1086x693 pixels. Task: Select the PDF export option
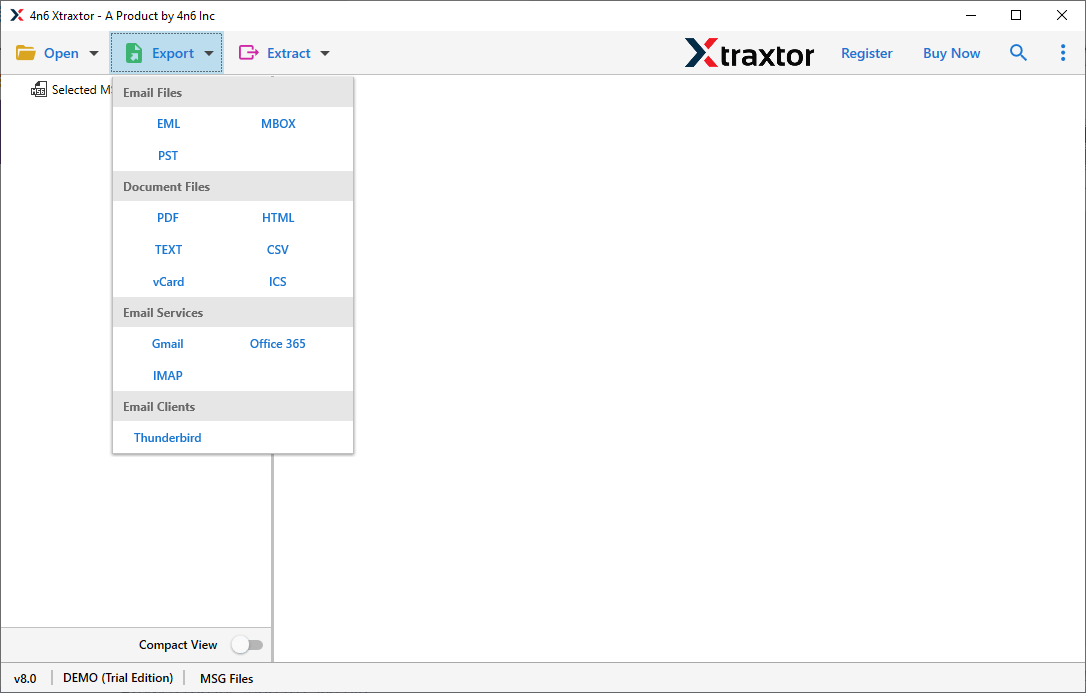[167, 217]
